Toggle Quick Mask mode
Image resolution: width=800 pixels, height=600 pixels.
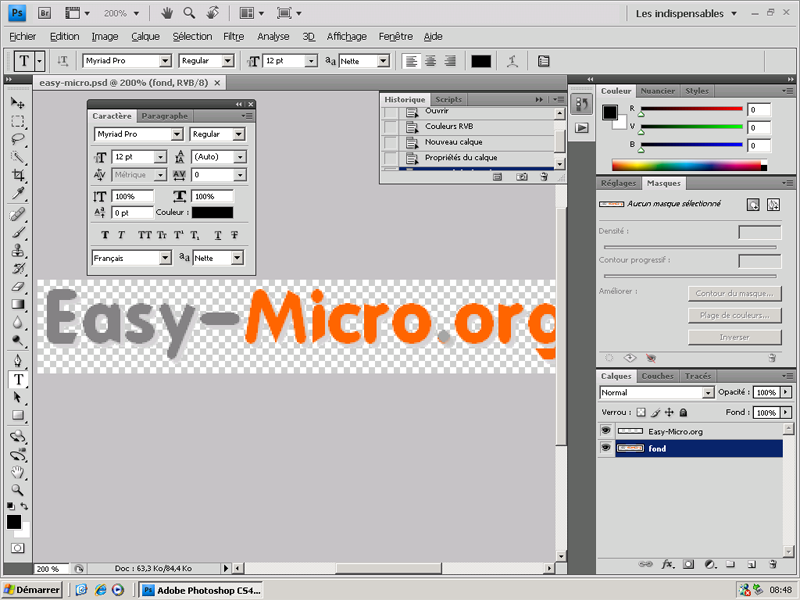click(x=18, y=548)
